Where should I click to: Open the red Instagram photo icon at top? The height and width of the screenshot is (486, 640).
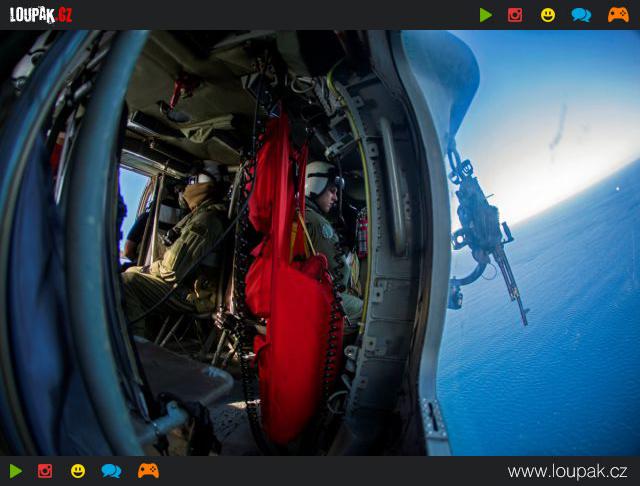tap(515, 15)
